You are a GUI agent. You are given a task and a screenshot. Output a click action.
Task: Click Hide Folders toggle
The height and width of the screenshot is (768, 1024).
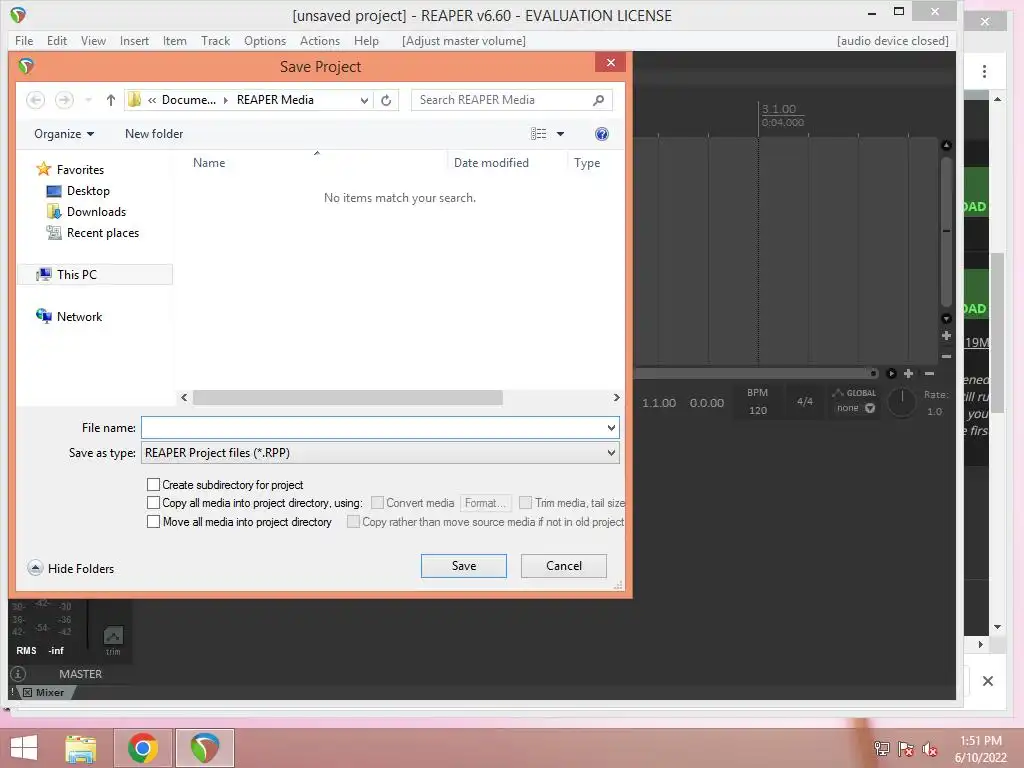[71, 568]
